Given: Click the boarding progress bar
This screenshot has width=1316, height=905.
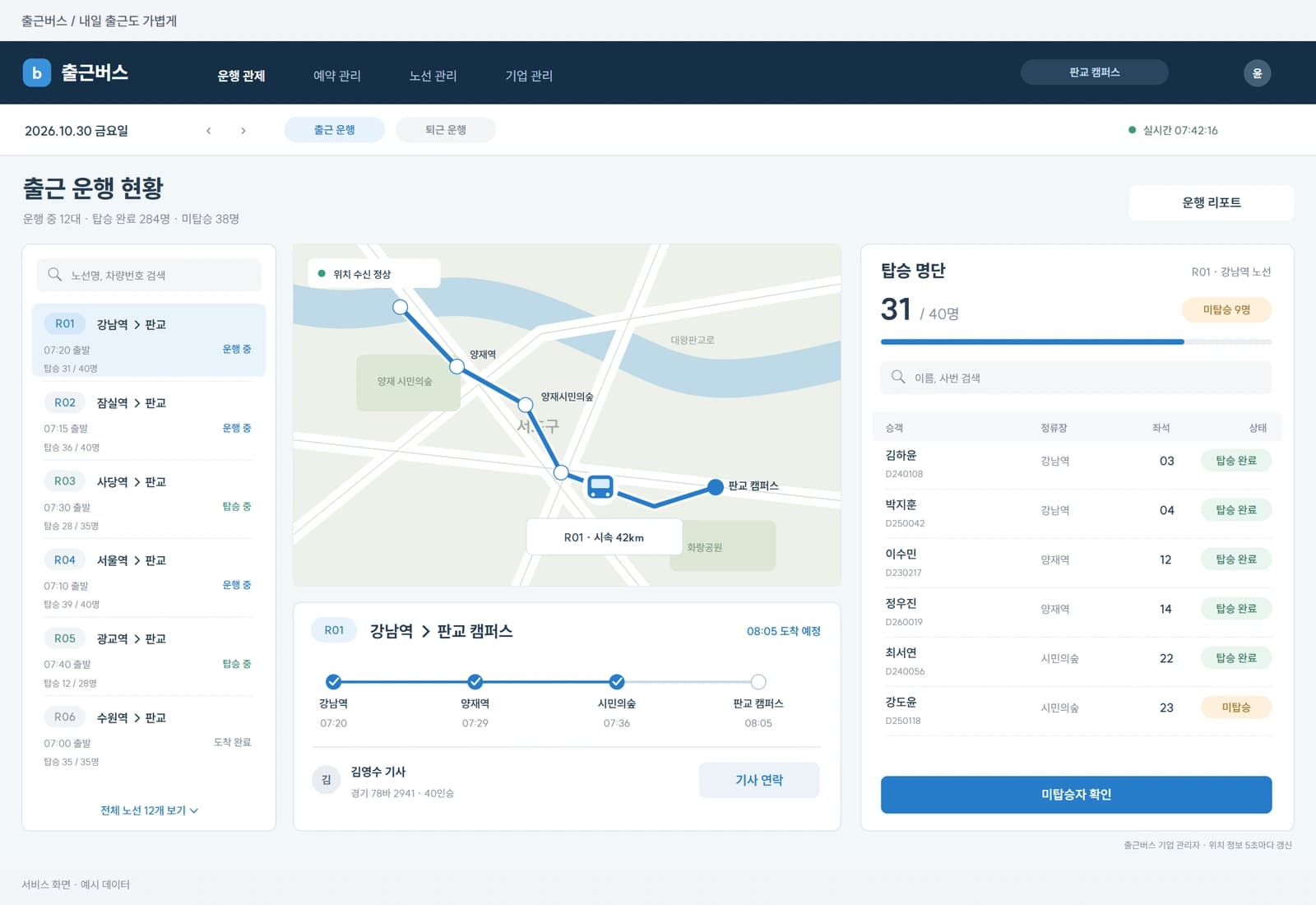Looking at the screenshot, I should [x=1076, y=341].
